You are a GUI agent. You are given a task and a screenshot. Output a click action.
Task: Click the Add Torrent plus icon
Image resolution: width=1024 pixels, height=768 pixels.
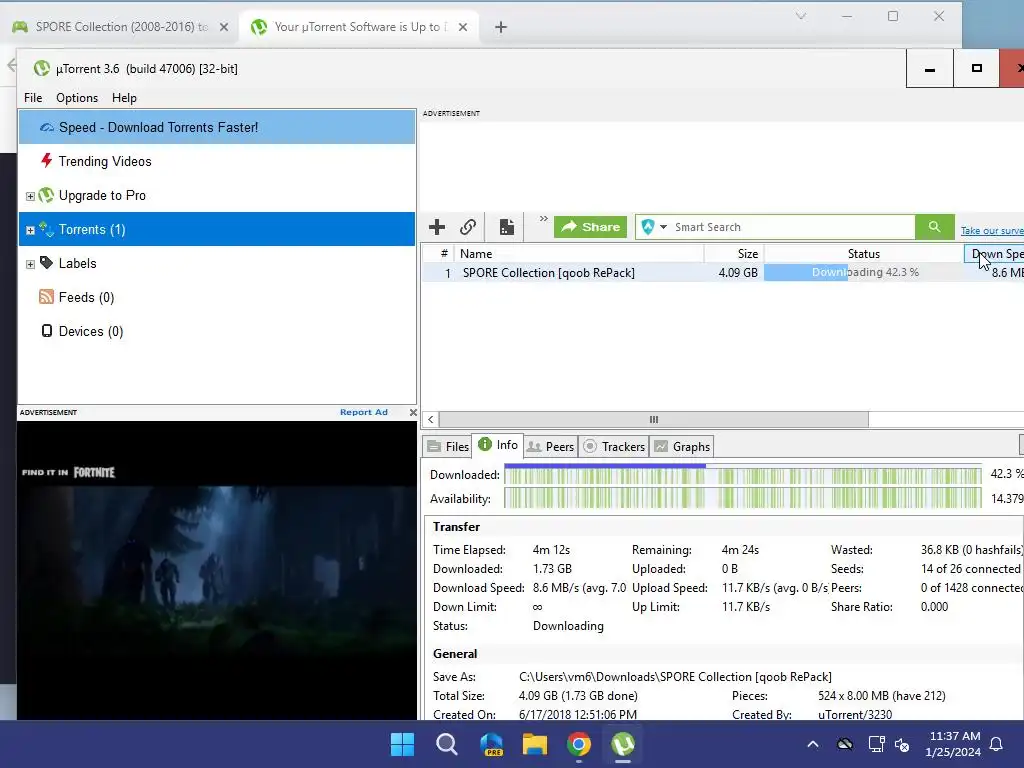coord(437,227)
